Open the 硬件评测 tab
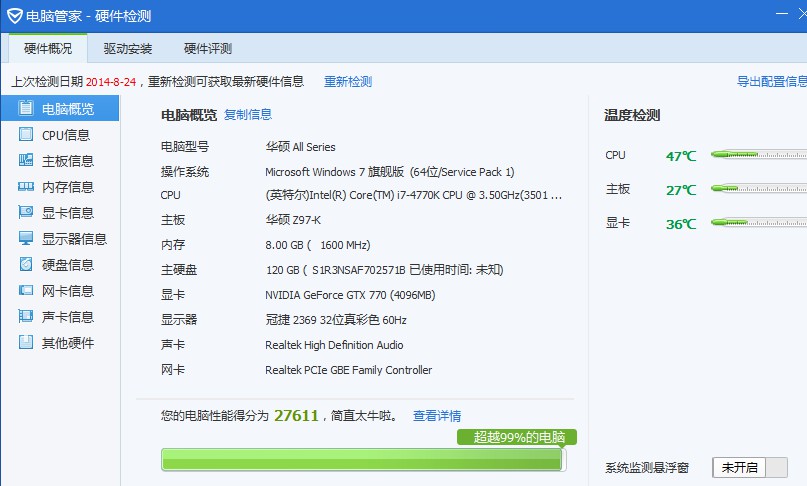The image size is (807, 486). coord(208,48)
